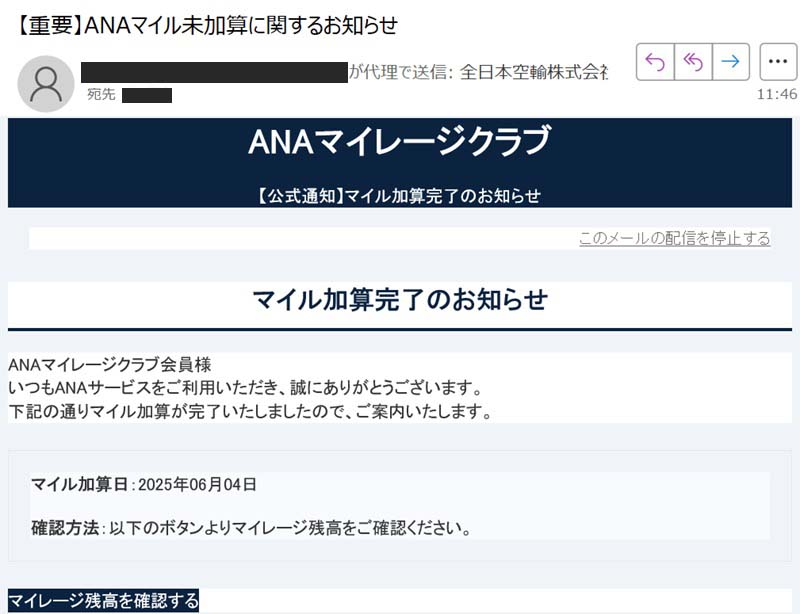This screenshot has width=800, height=614.
Task: Click the 【公式通知】マイル加算完了のお知らせ banner subtitle
Action: [x=399, y=195]
